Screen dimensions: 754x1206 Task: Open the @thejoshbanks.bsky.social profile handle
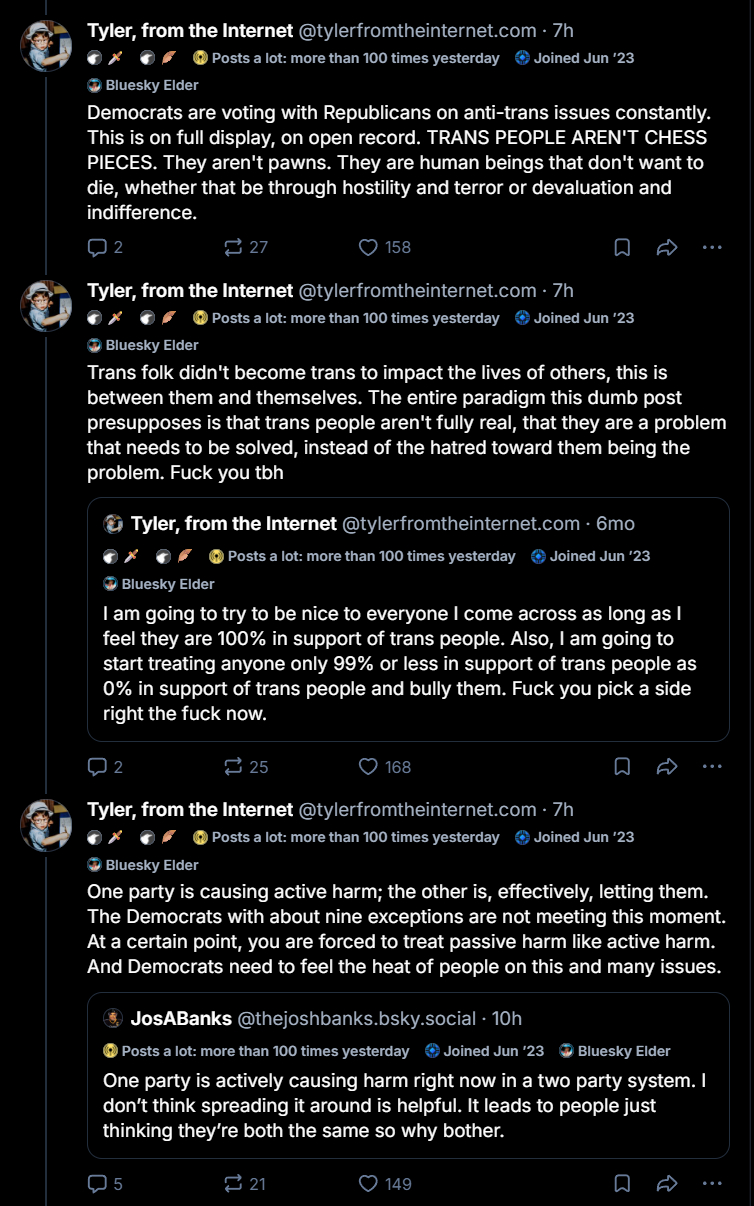click(x=356, y=1019)
